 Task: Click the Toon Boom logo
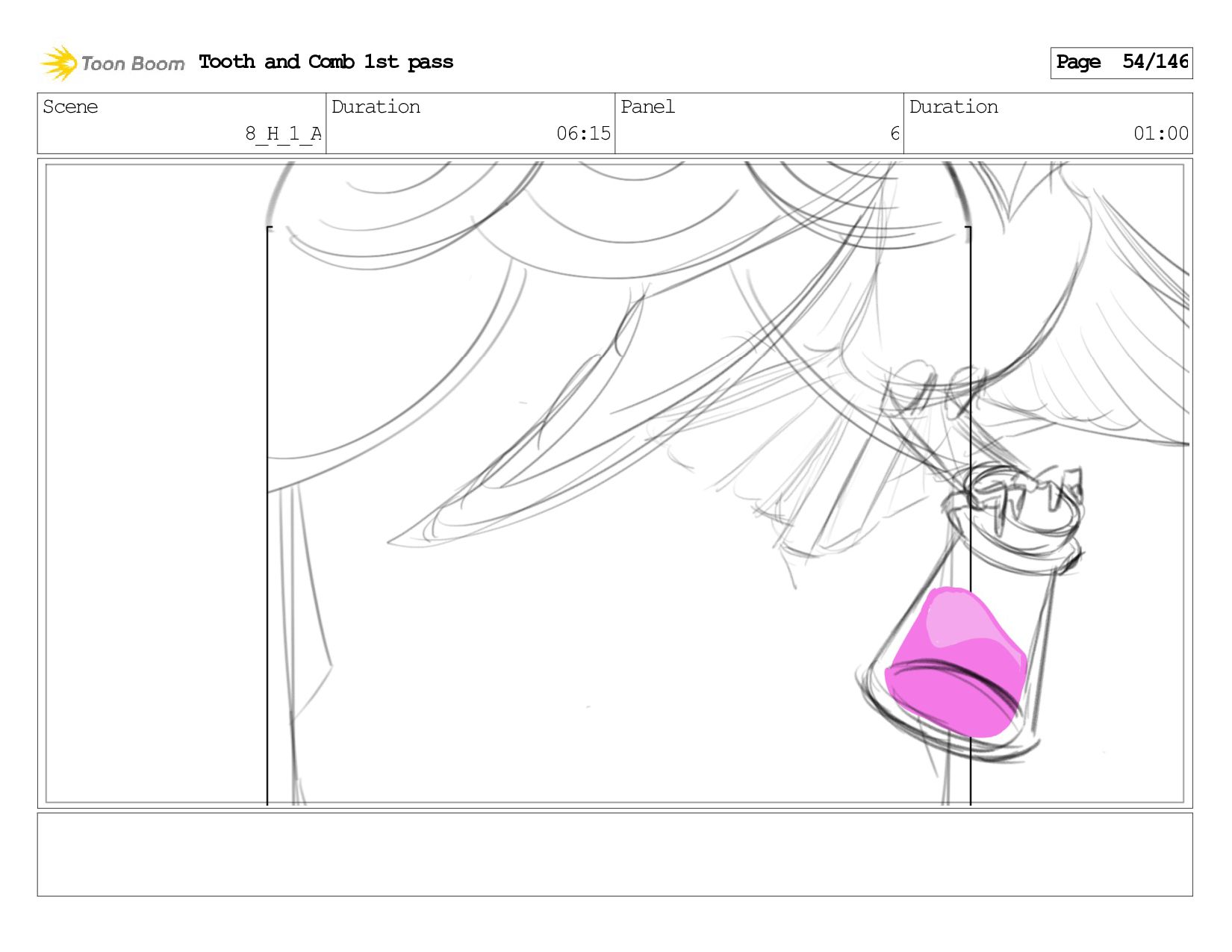pos(112,63)
